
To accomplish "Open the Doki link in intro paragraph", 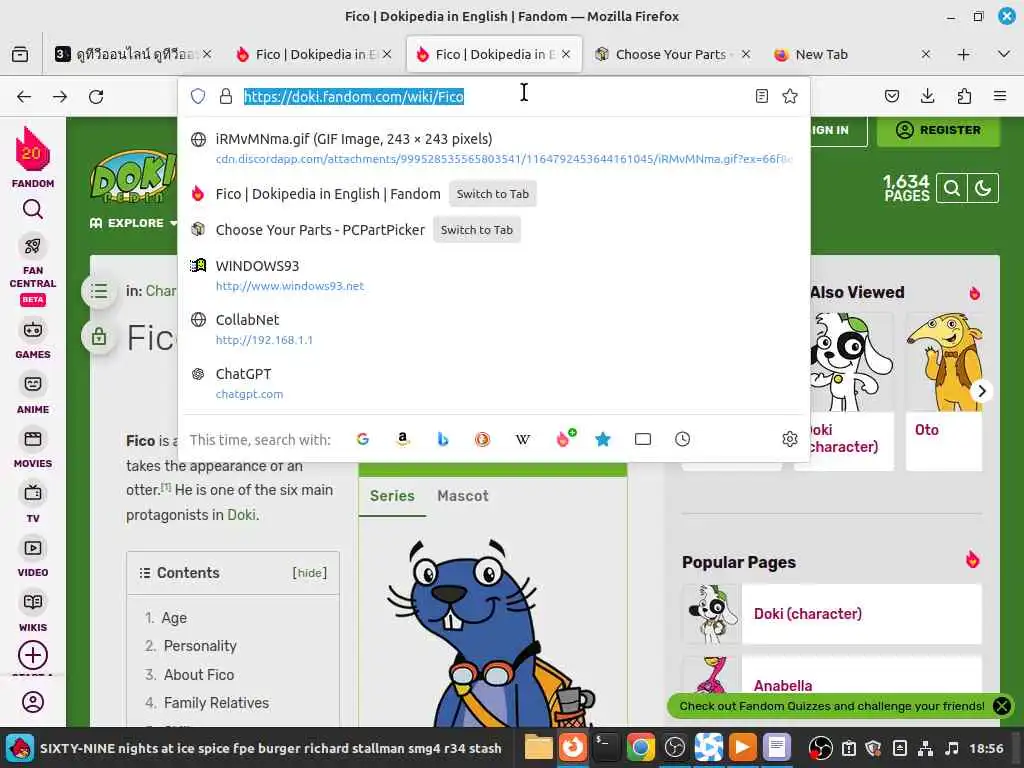I will tap(242, 515).
